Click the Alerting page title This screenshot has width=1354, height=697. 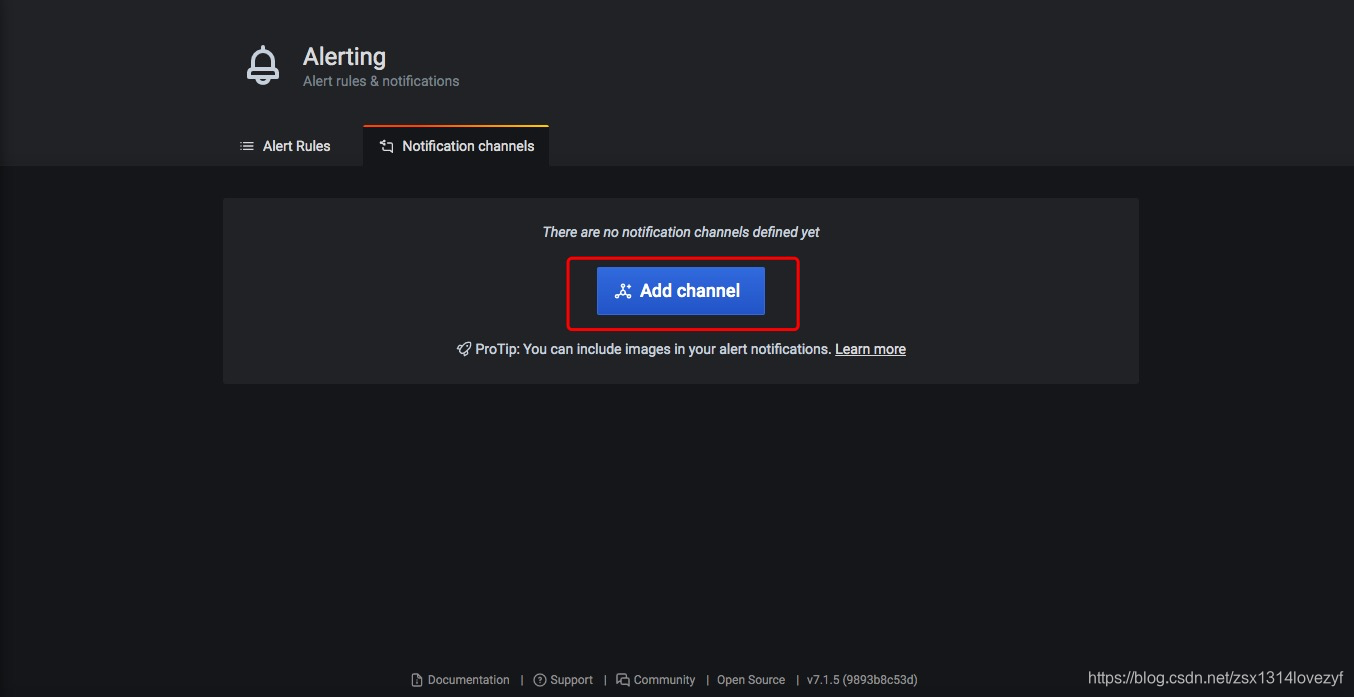pyautogui.click(x=344, y=57)
